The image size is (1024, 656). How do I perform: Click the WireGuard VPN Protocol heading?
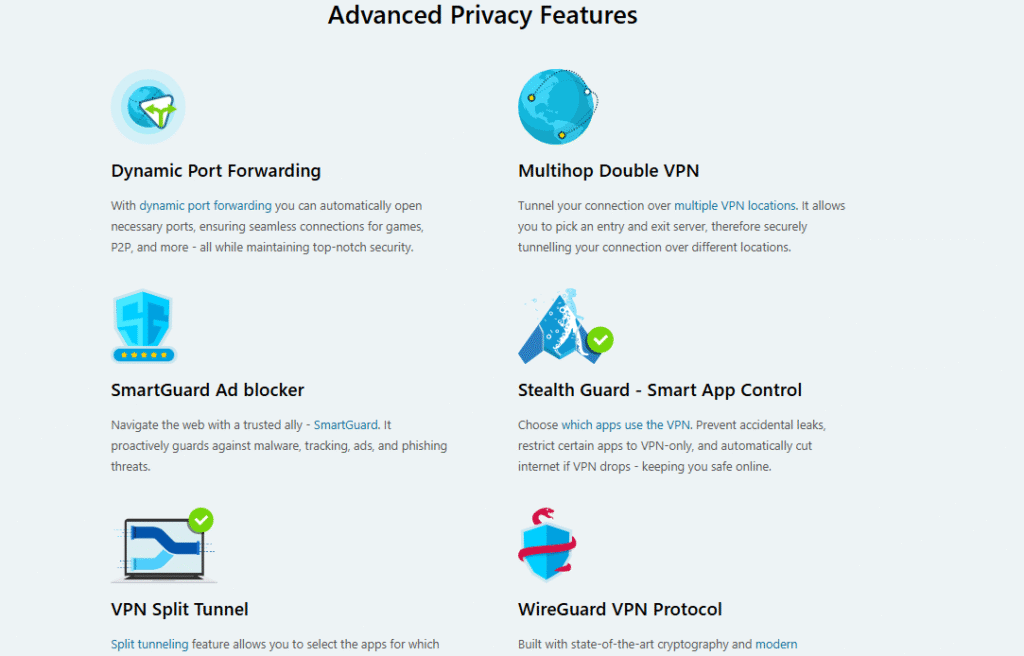(x=620, y=610)
